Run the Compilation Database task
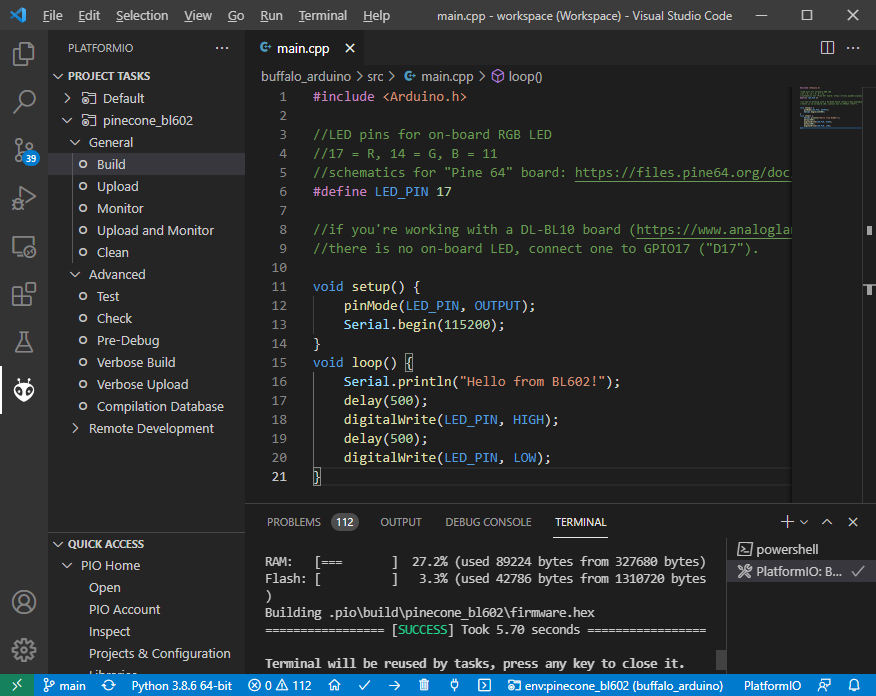Image resolution: width=876 pixels, height=696 pixels. [146, 407]
